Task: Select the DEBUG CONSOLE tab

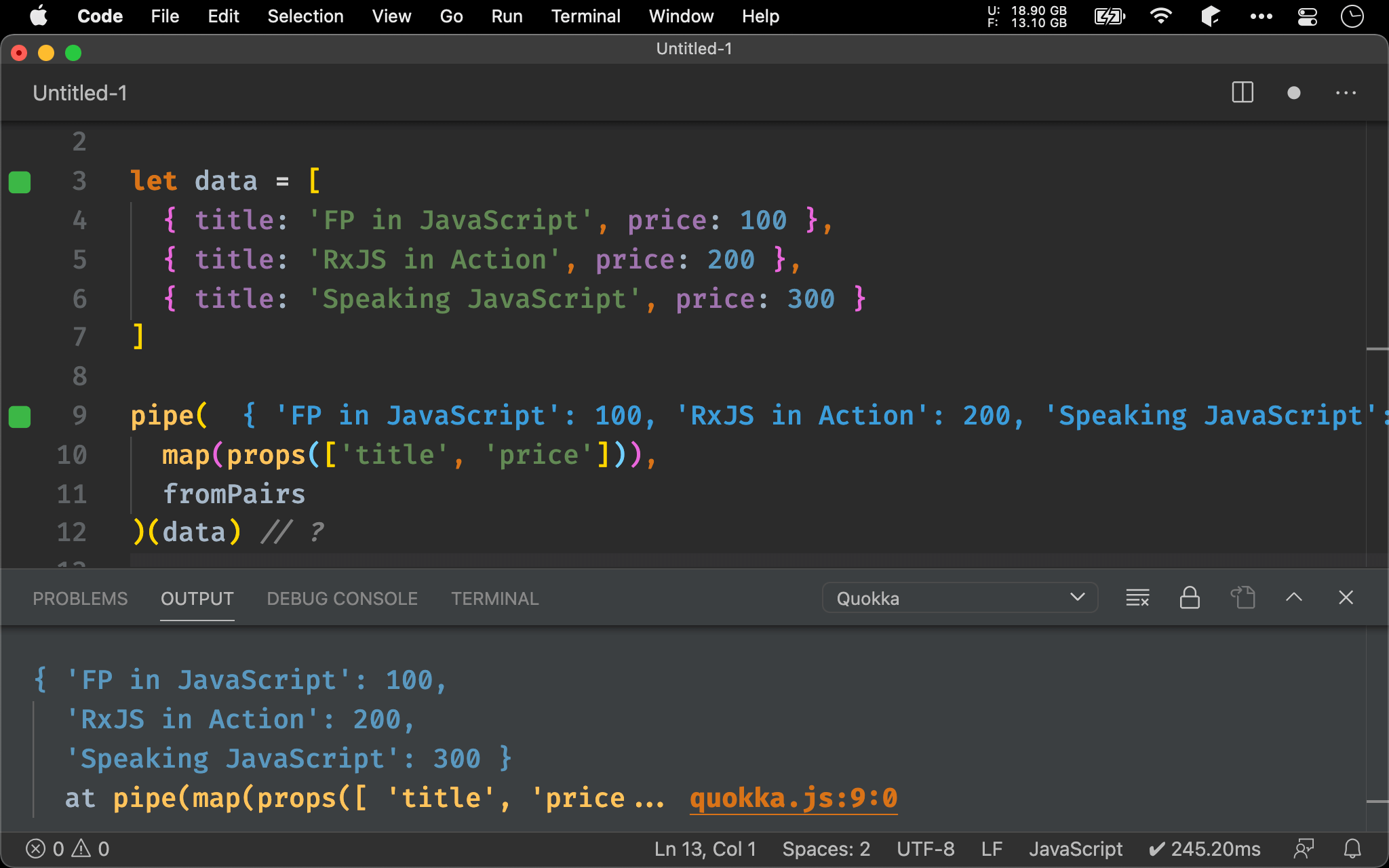Action: pos(341,598)
